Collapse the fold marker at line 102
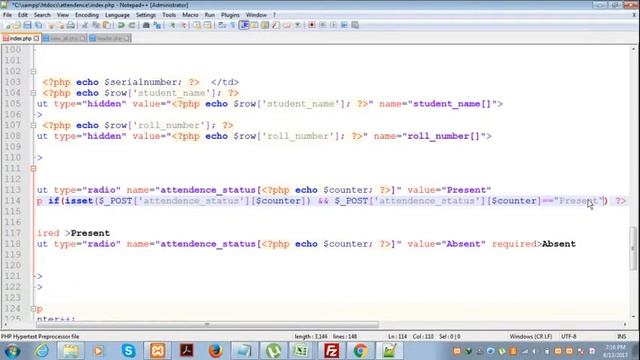 click(x=33, y=71)
